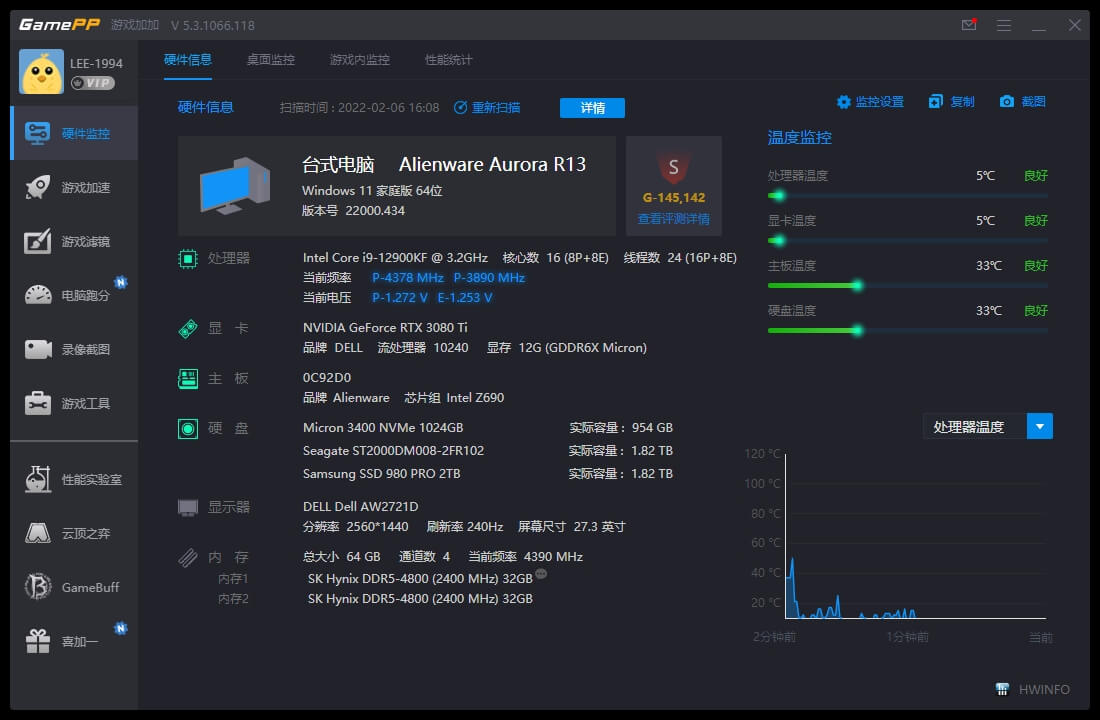This screenshot has height=720, width=1100.
Task: Click 重新扫描 to rescan hardware
Action: [x=487, y=107]
